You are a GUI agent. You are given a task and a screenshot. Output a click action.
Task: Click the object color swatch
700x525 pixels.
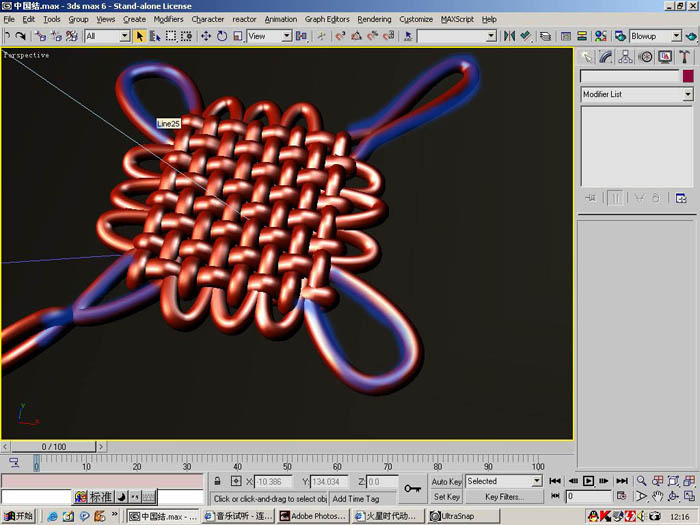tap(688, 76)
